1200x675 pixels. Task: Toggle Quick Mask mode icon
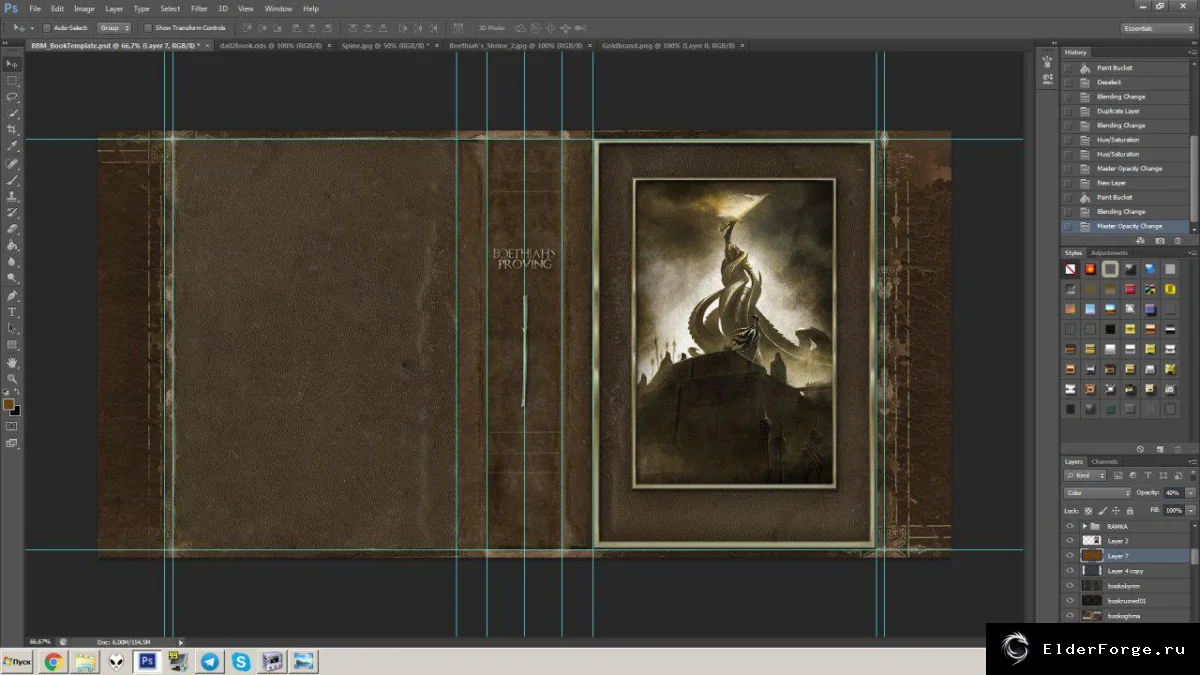(x=12, y=427)
